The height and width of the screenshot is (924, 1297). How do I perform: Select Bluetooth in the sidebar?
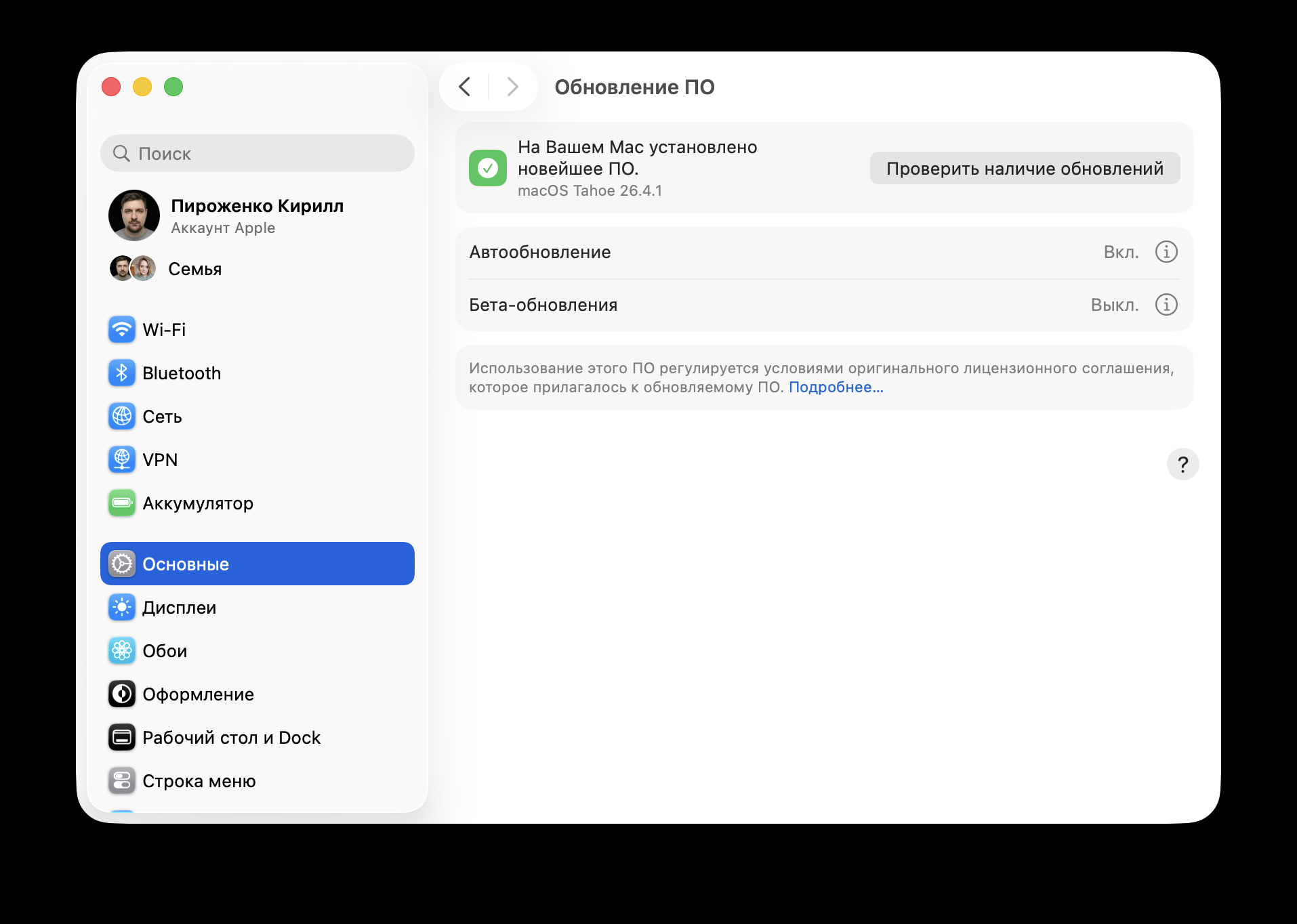point(182,373)
